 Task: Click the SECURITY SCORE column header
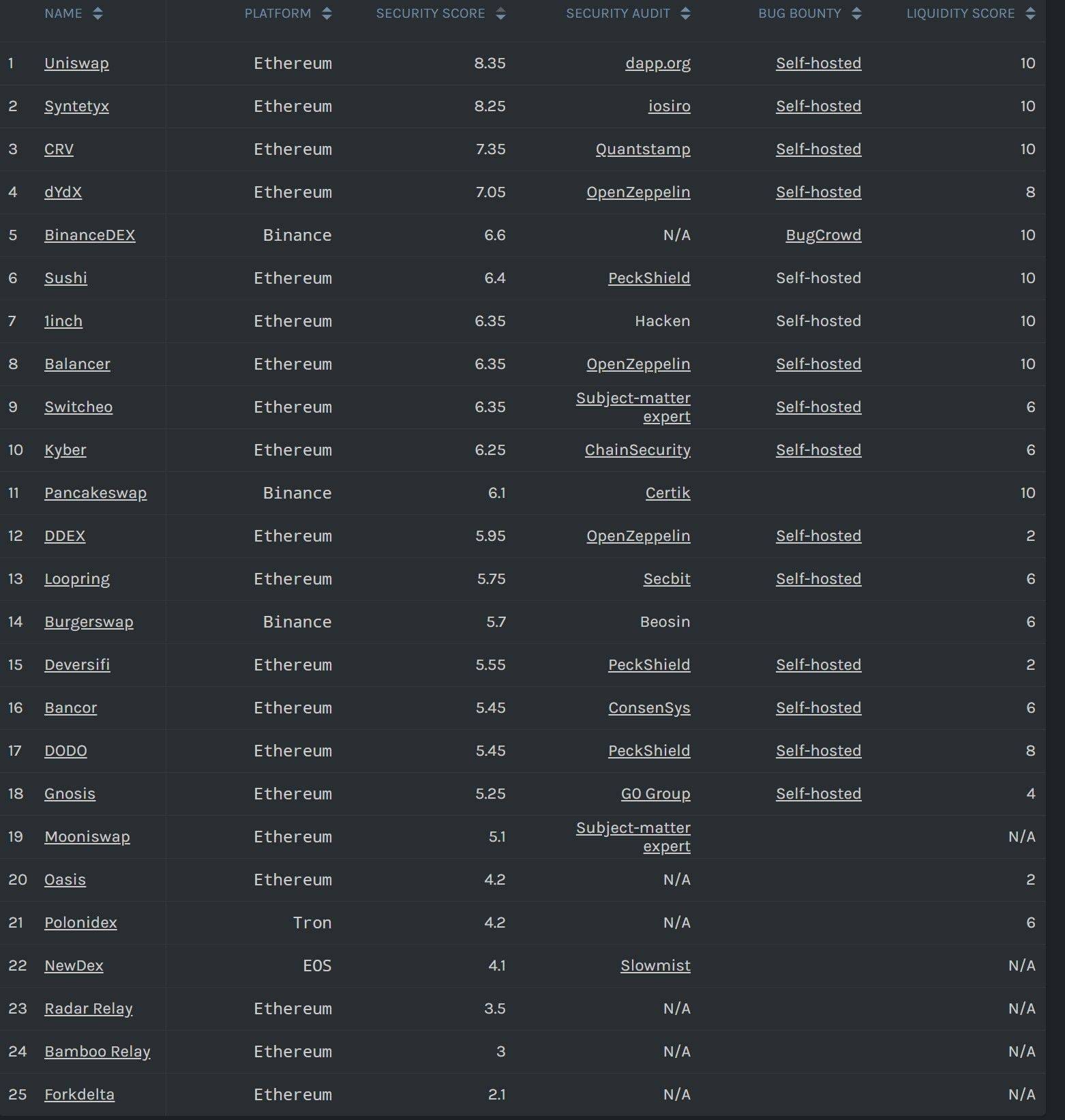(430, 12)
